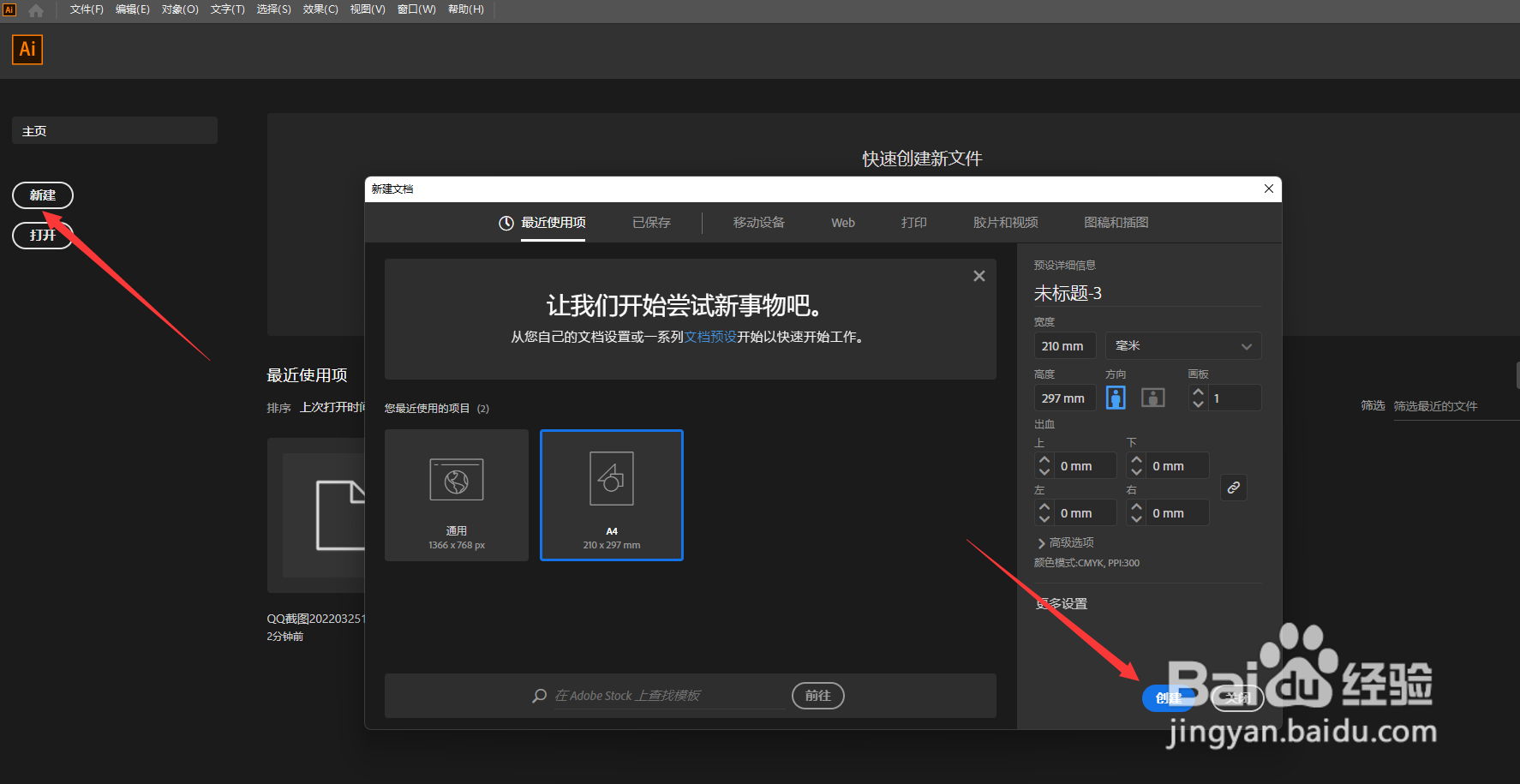
Task: Open 窗口(W) menu
Action: tap(416, 9)
